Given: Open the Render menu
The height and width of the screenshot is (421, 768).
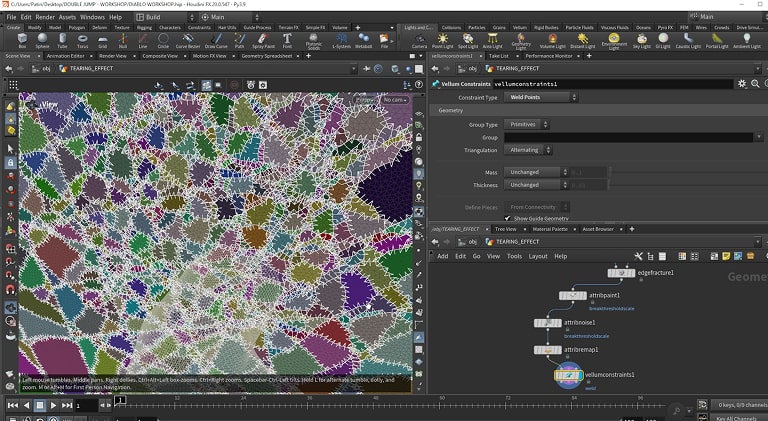Looking at the screenshot, I should click(x=47, y=17).
